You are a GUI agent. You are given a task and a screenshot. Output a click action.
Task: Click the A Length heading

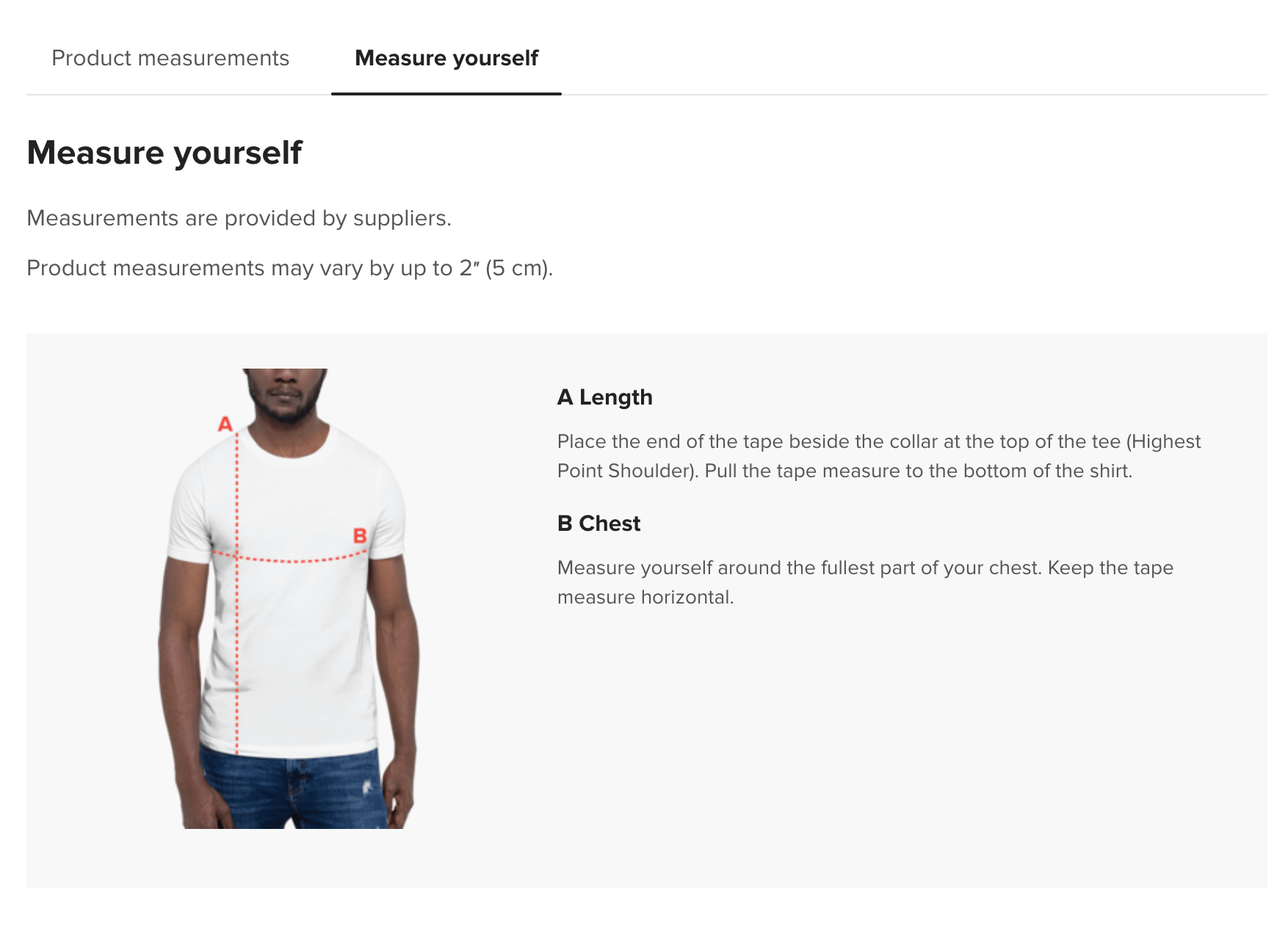coord(604,397)
